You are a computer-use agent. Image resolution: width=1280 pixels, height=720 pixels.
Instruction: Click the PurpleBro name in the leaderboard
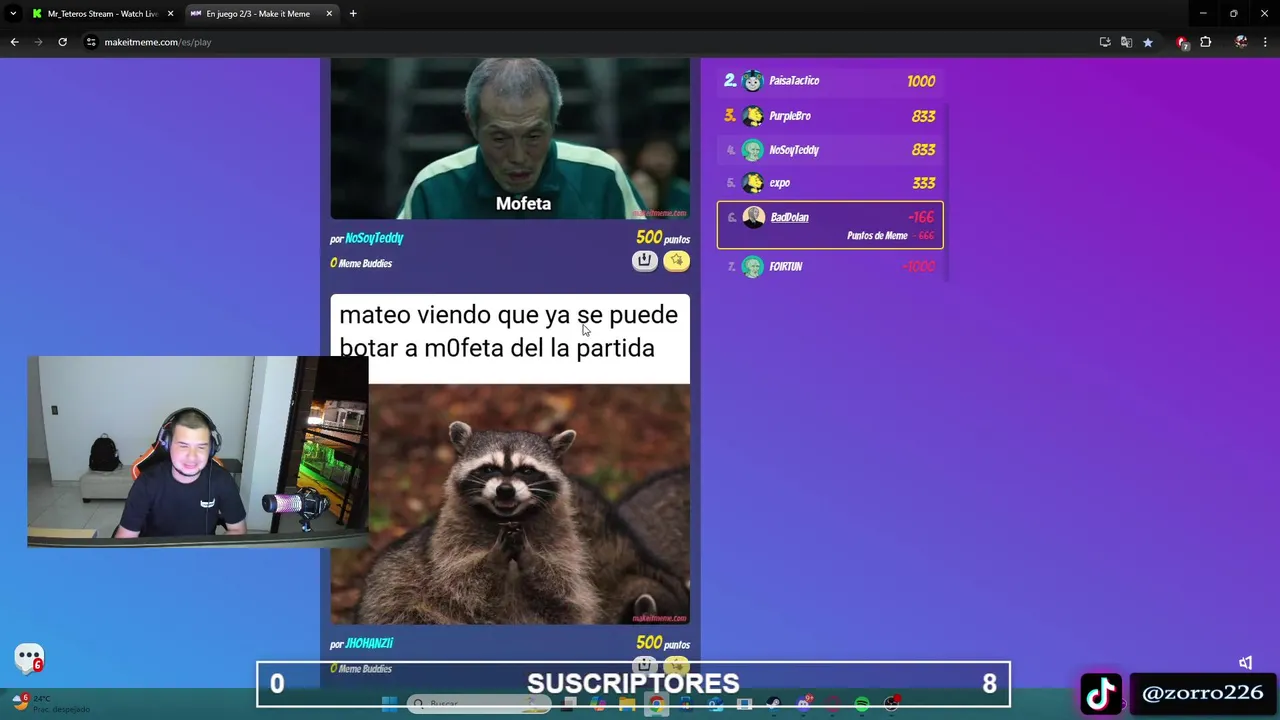(x=790, y=116)
